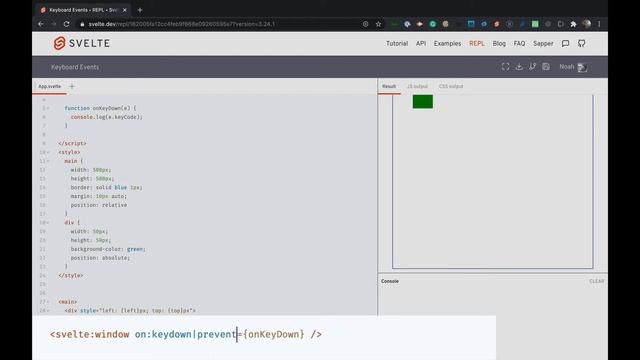Image resolution: width=640 pixels, height=360 pixels.
Task: Select the Keyboard Events browser tab
Action: click(82, 10)
